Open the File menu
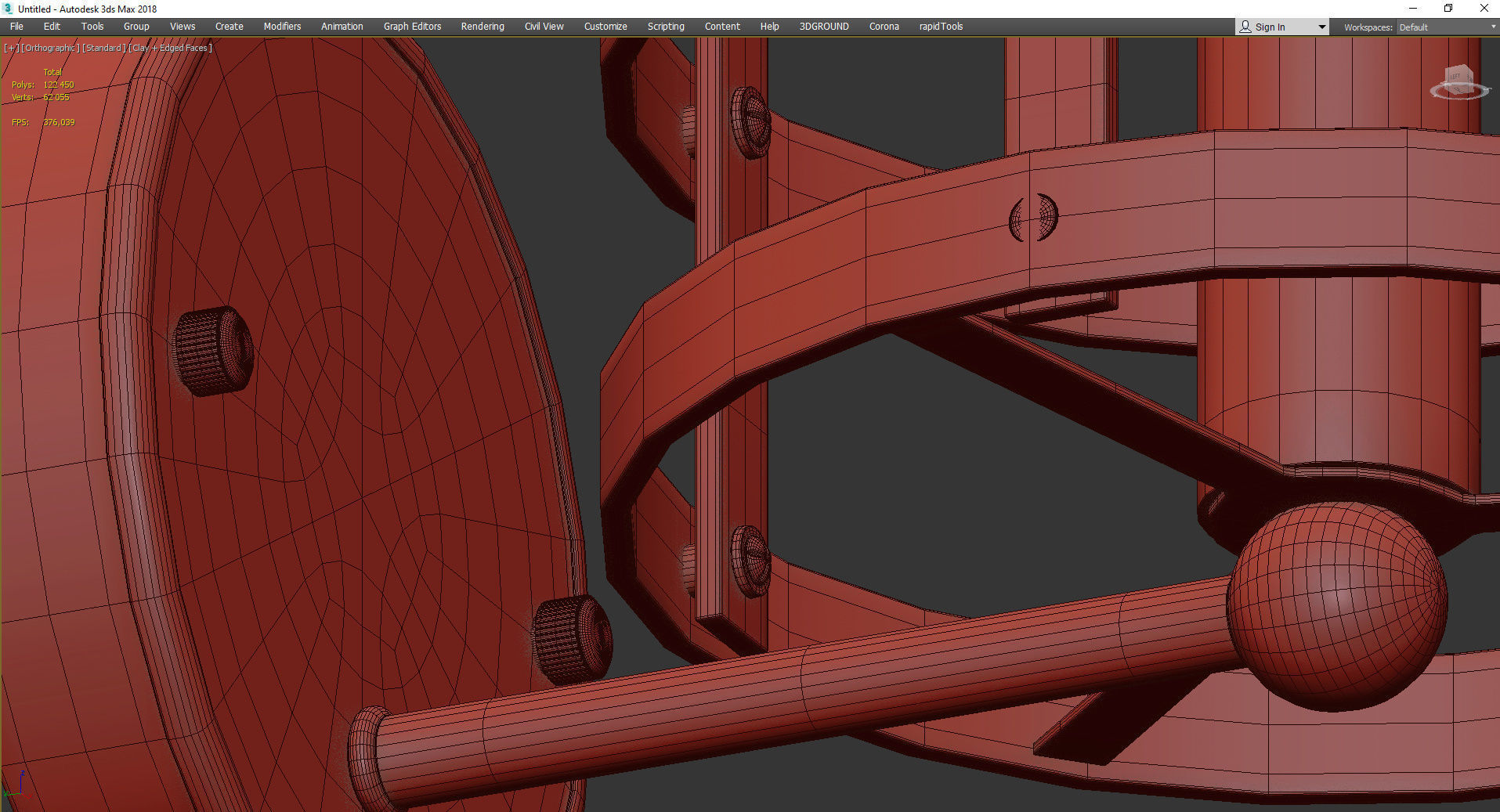The height and width of the screenshot is (812, 1500). tap(16, 27)
